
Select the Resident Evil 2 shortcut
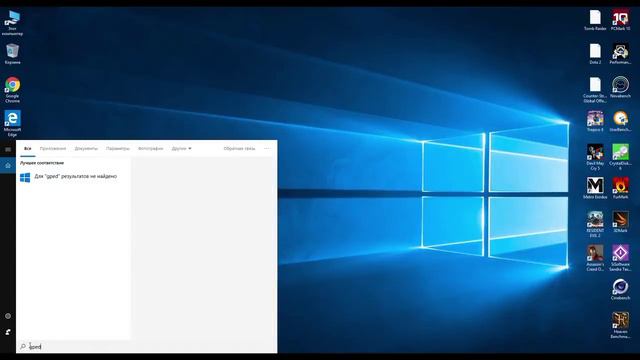(595, 224)
